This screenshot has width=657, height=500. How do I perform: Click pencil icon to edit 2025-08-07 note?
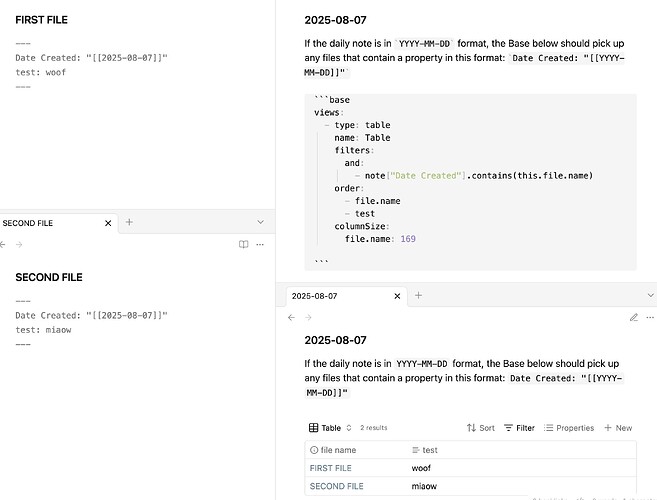pyautogui.click(x=633, y=317)
